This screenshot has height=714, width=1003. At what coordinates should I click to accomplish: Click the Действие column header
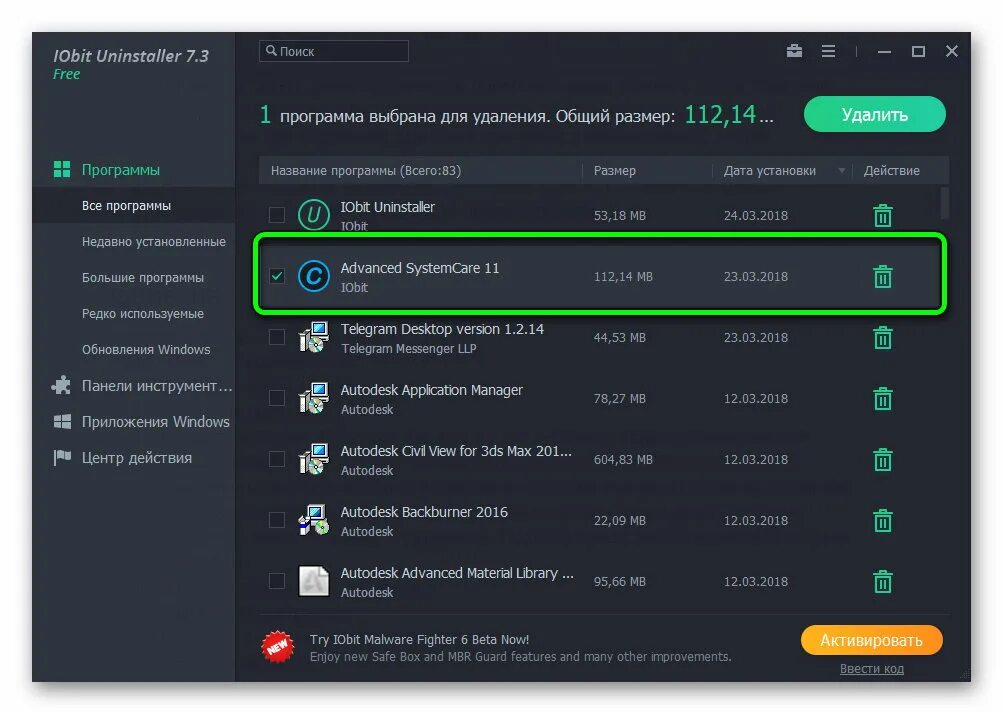(891, 171)
